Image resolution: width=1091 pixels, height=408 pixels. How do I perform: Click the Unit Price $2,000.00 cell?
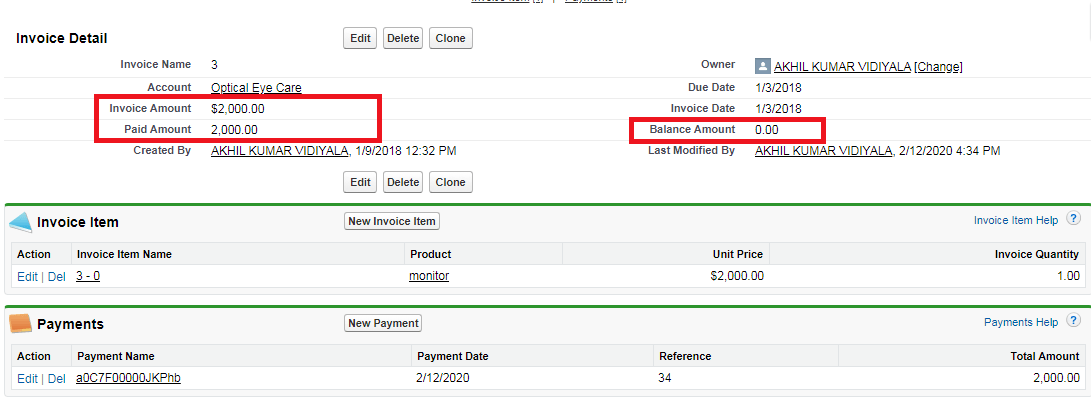tap(737, 276)
